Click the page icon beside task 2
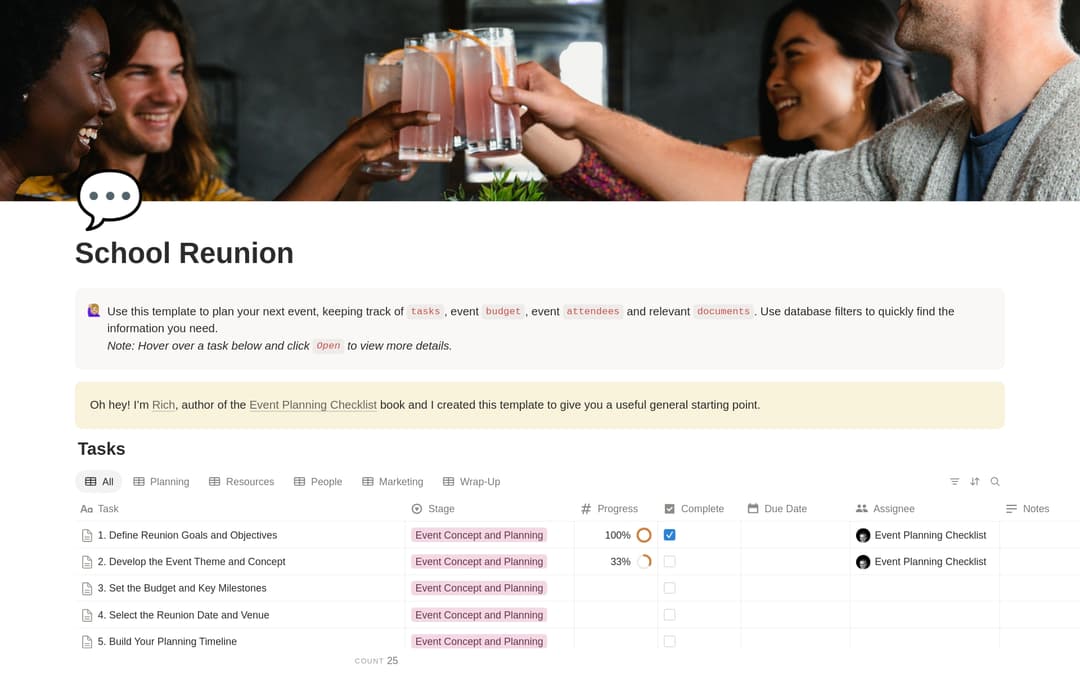 pyautogui.click(x=87, y=562)
